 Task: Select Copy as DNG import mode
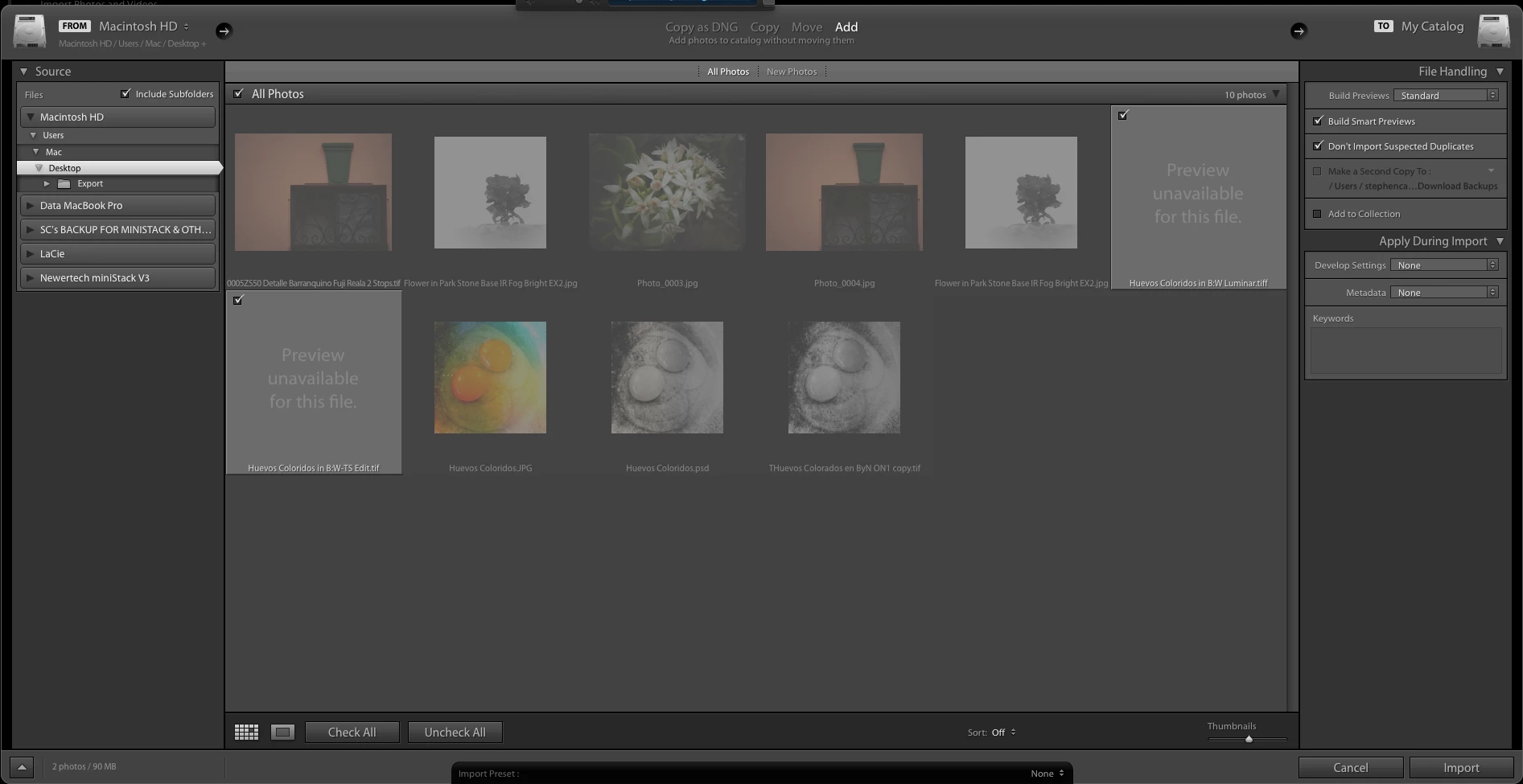coord(702,27)
